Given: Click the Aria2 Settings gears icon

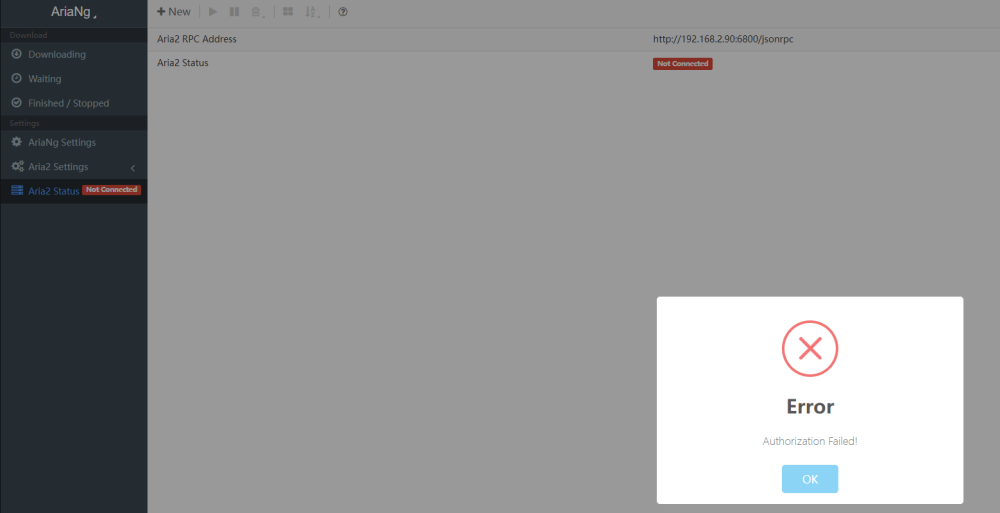Looking at the screenshot, I should point(17,166).
